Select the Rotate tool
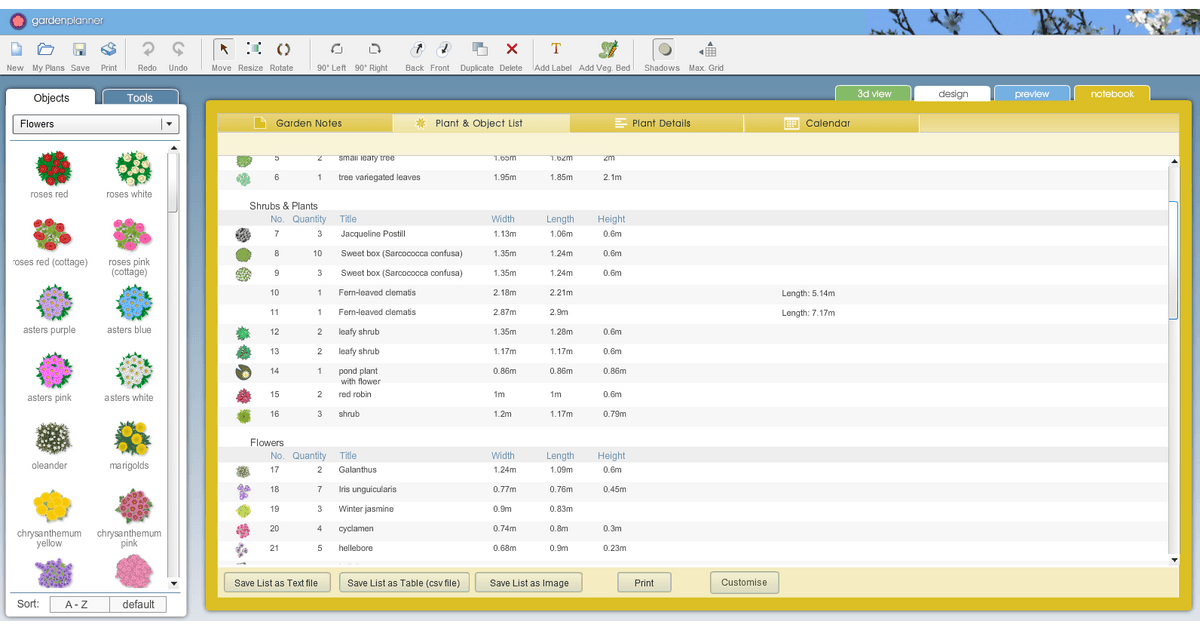 [282, 50]
